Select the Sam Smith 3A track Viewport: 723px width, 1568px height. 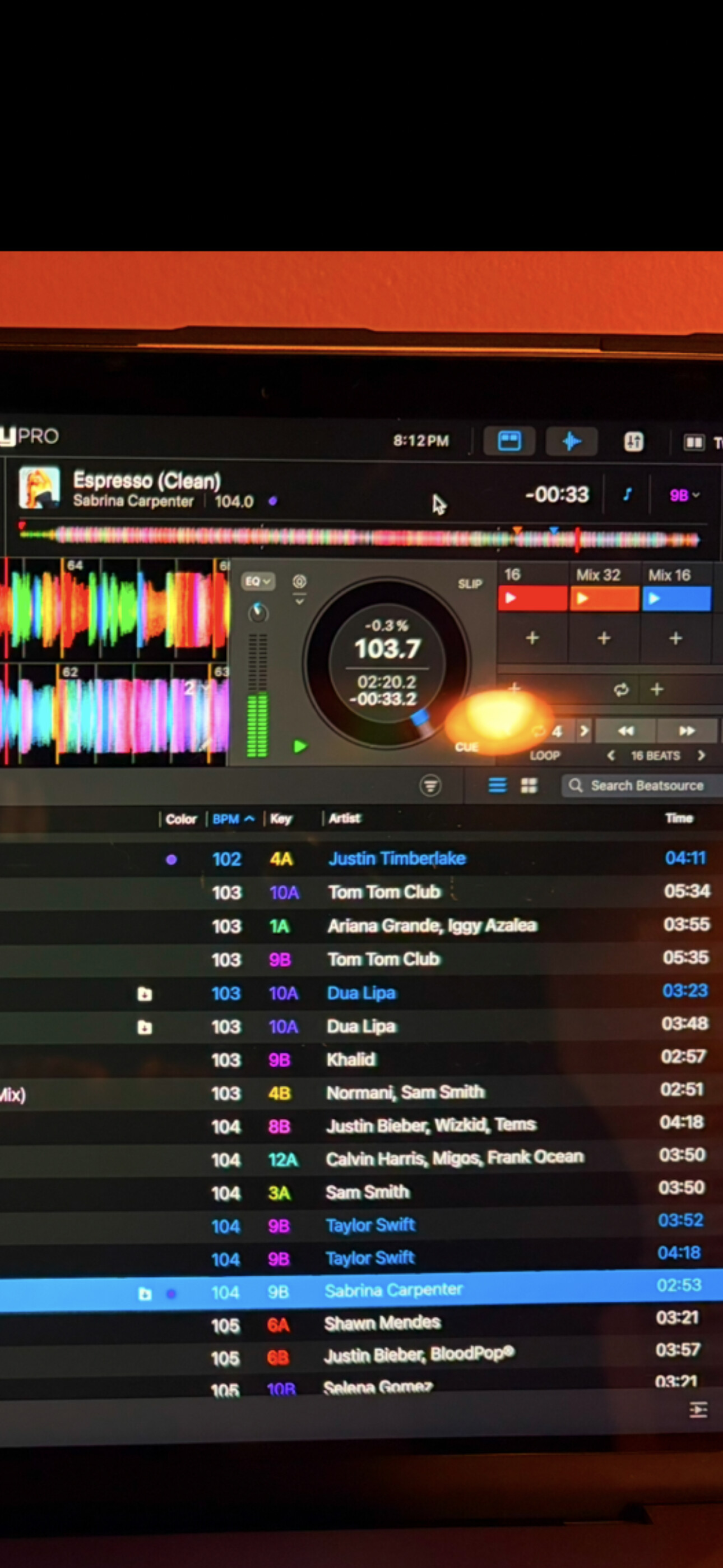pyautogui.click(x=361, y=1191)
